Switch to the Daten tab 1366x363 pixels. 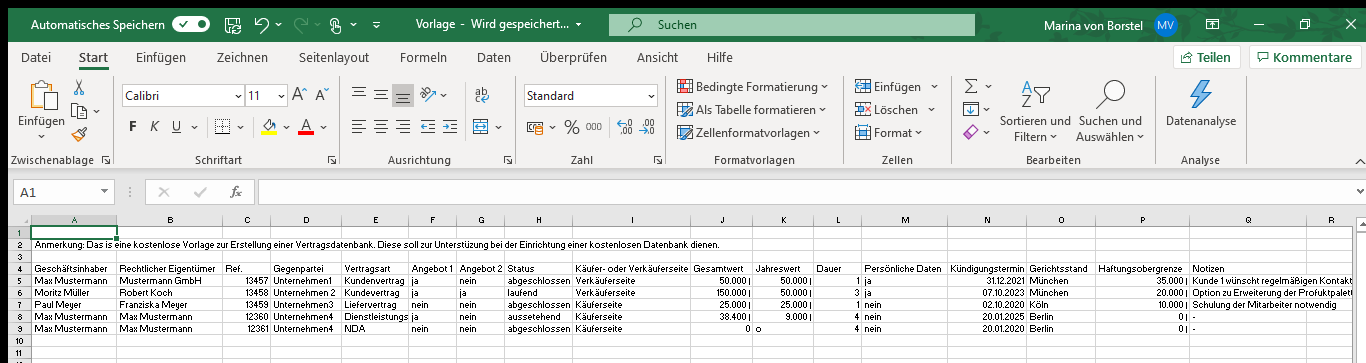pos(494,57)
